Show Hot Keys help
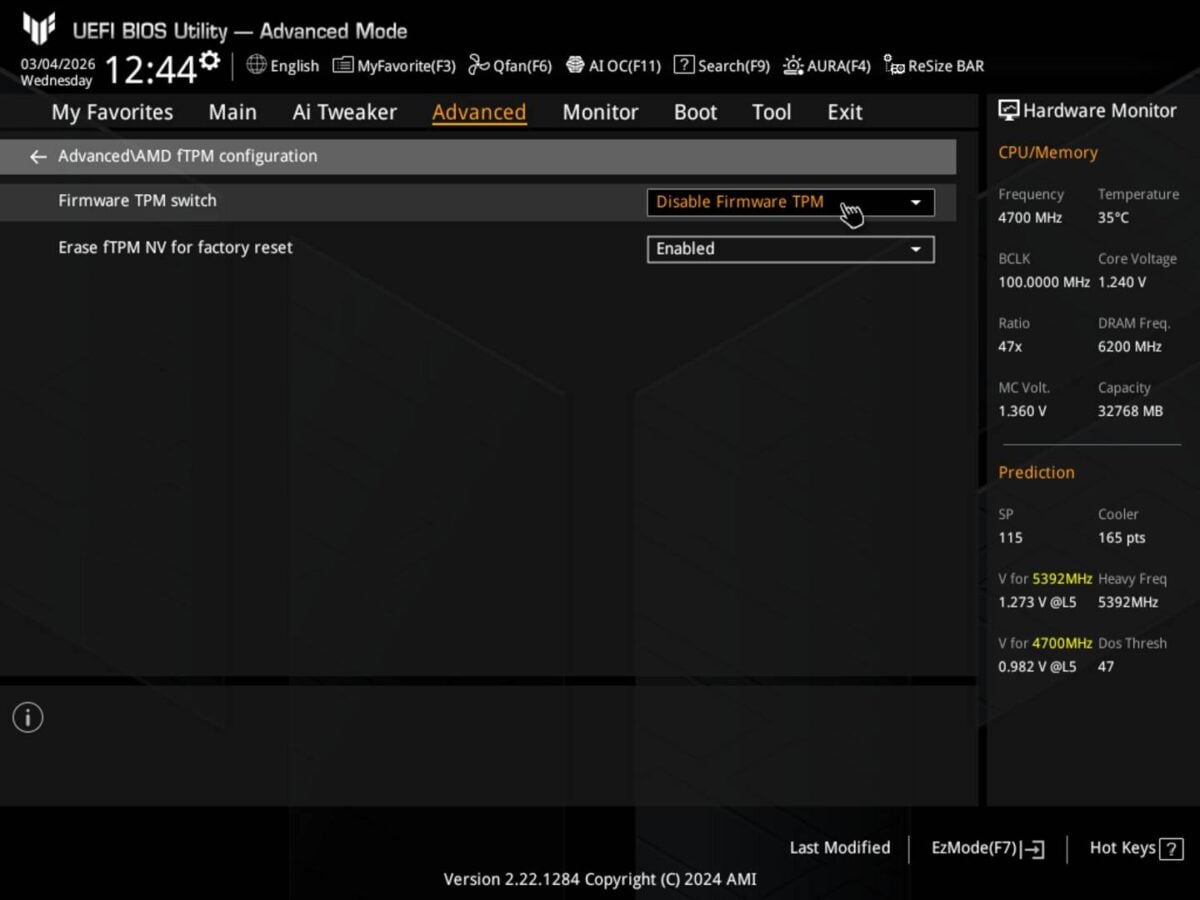 coord(1135,848)
